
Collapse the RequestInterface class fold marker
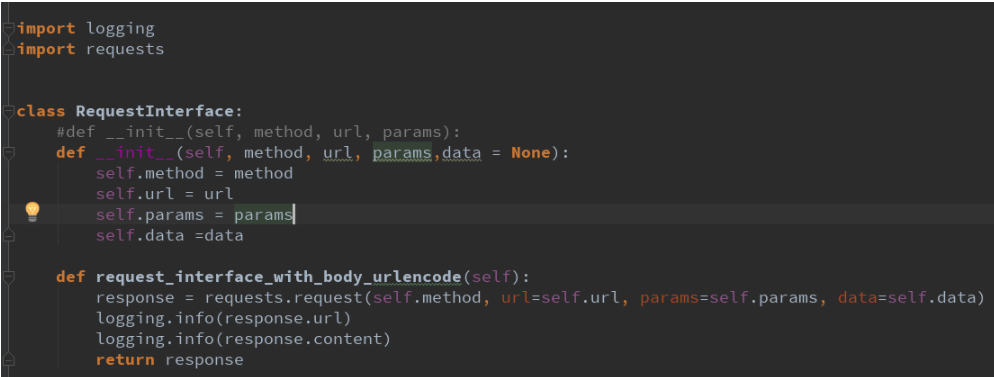(x=8, y=112)
